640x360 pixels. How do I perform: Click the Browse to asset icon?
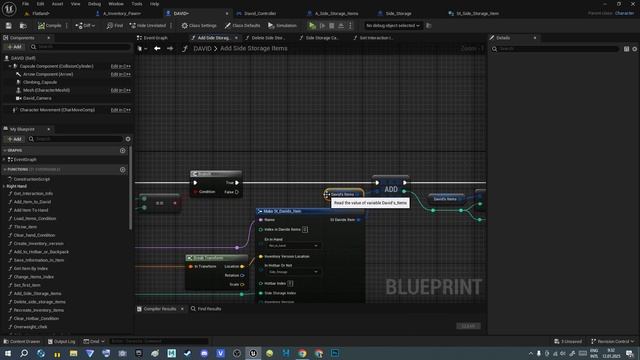pyautogui.click(x=23, y=26)
